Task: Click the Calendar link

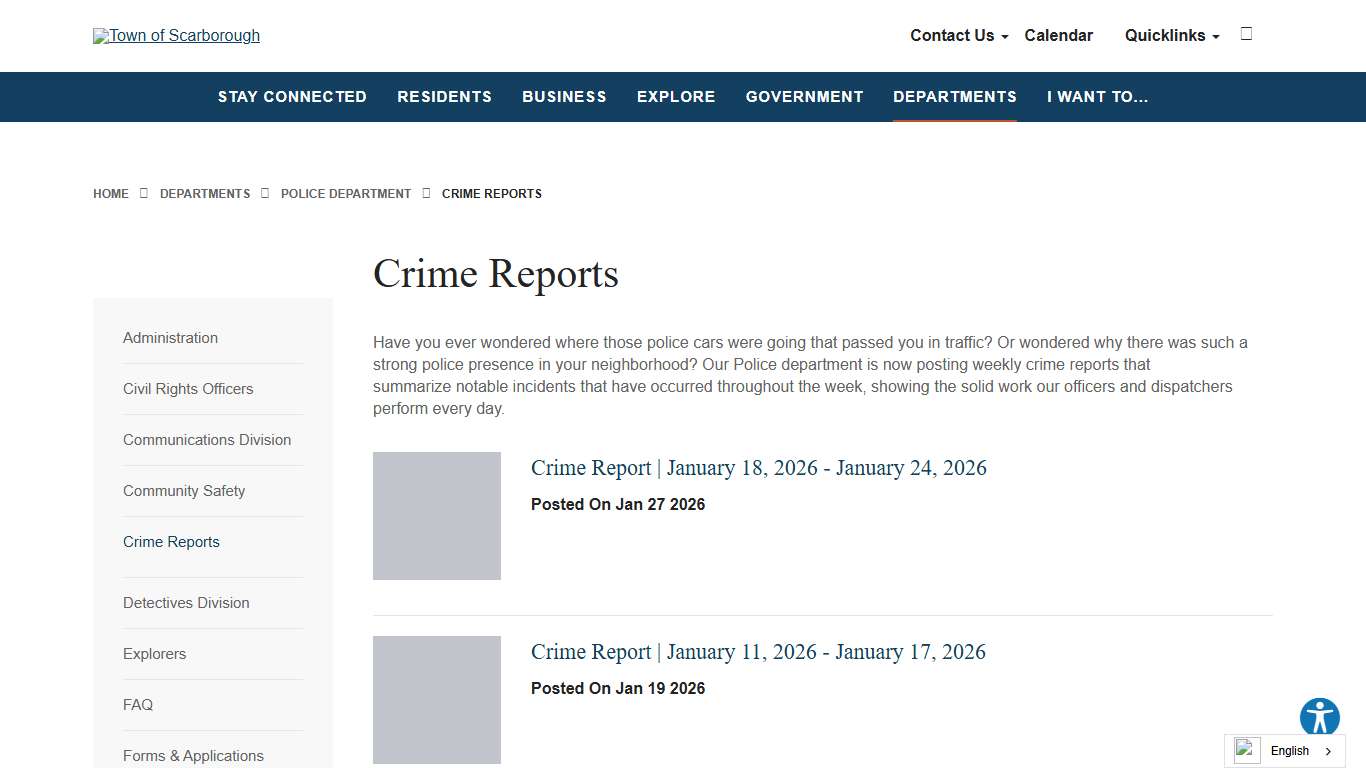Action: [x=1058, y=35]
